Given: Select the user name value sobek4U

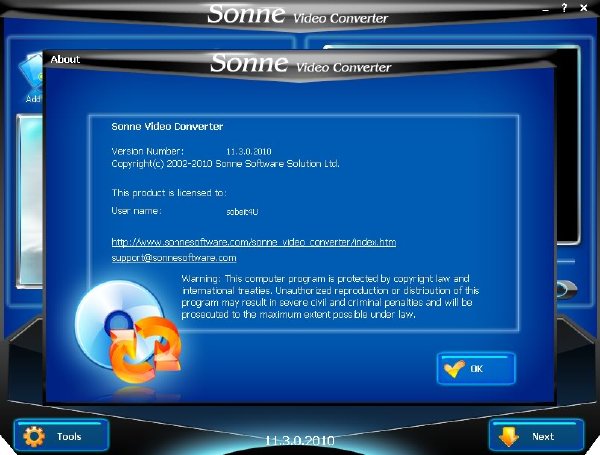Looking at the screenshot, I should [x=242, y=212].
